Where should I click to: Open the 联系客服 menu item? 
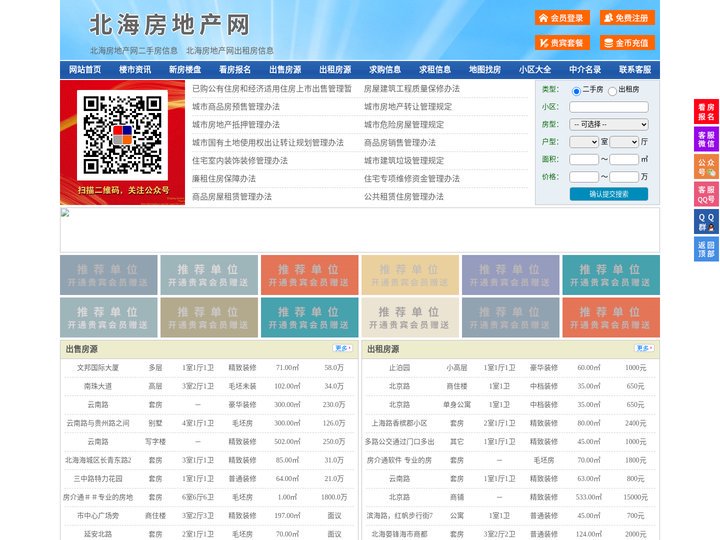pyautogui.click(x=635, y=70)
